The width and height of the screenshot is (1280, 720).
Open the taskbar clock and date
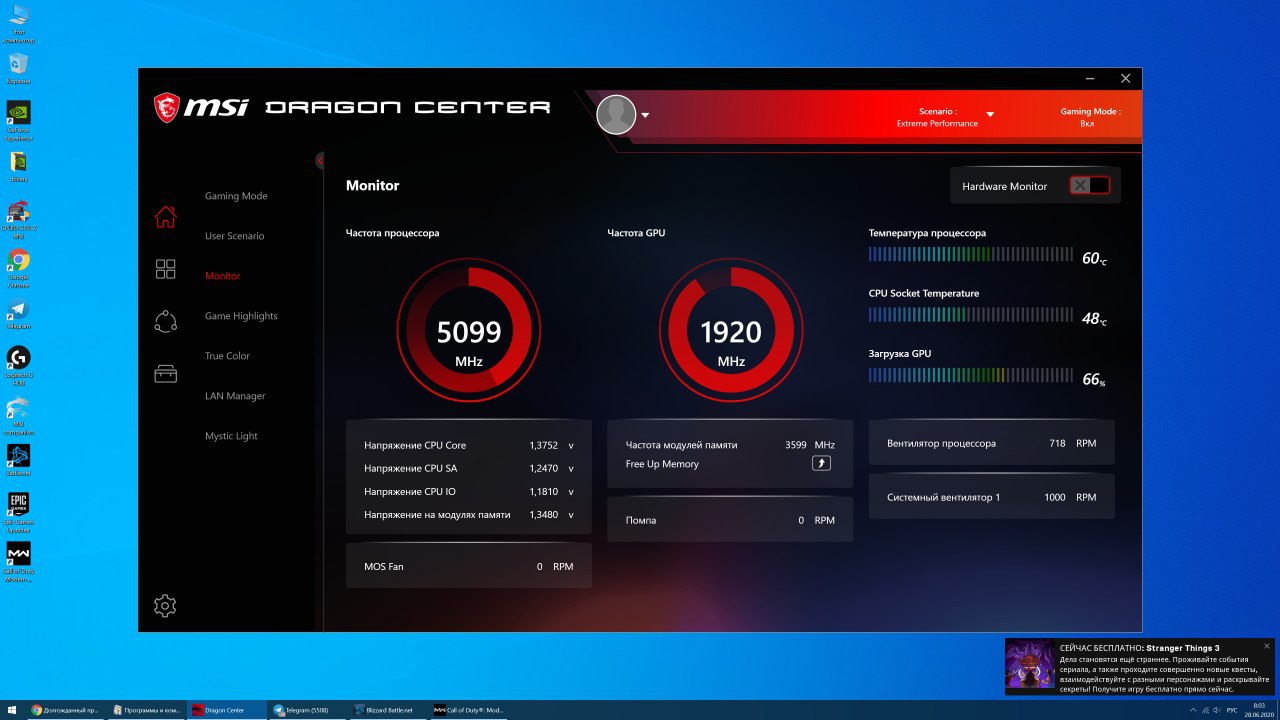(1258, 710)
